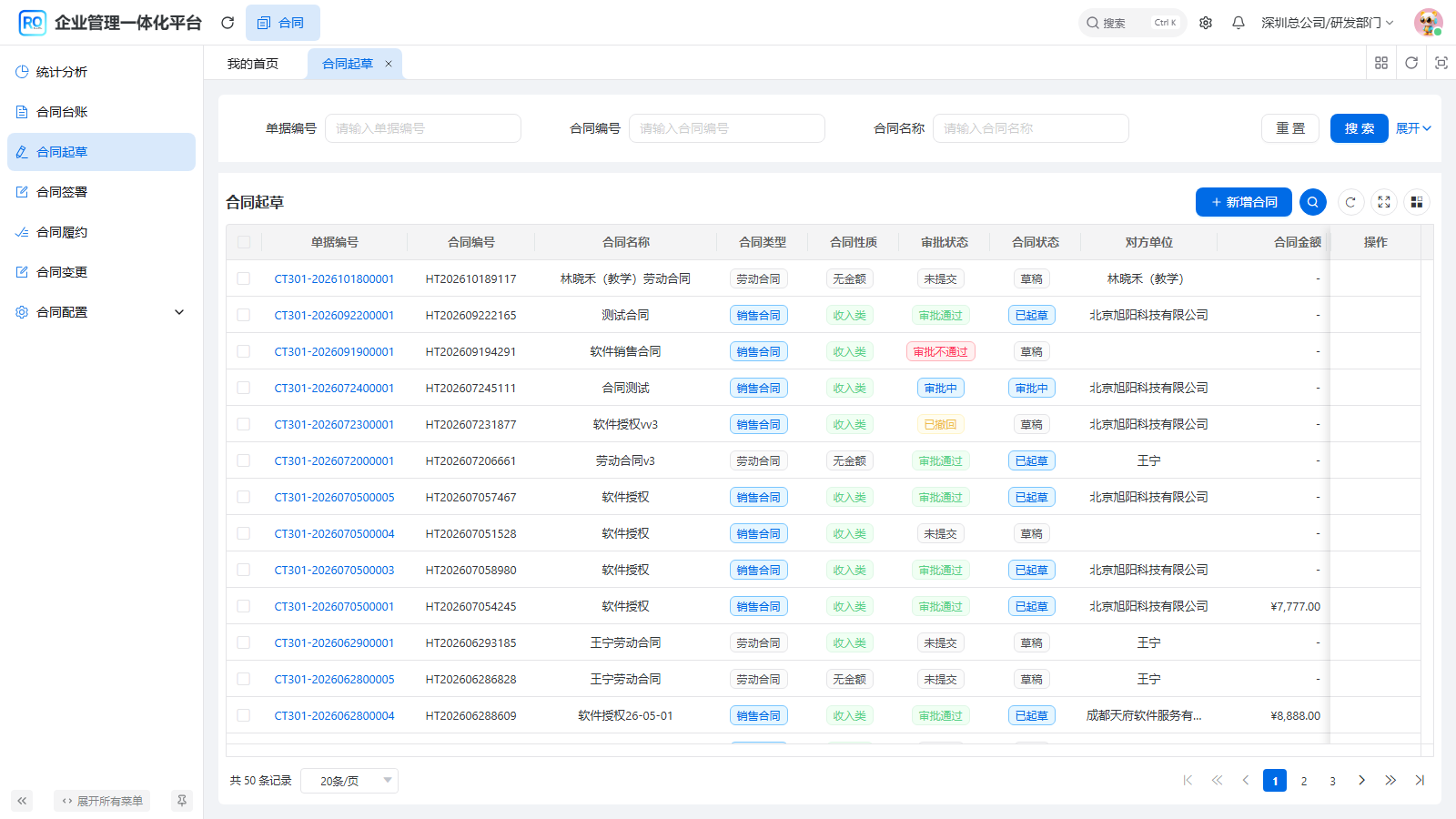This screenshot has width=1456, height=819.
Task: Click the blue 搜索 button
Action: [1360, 128]
